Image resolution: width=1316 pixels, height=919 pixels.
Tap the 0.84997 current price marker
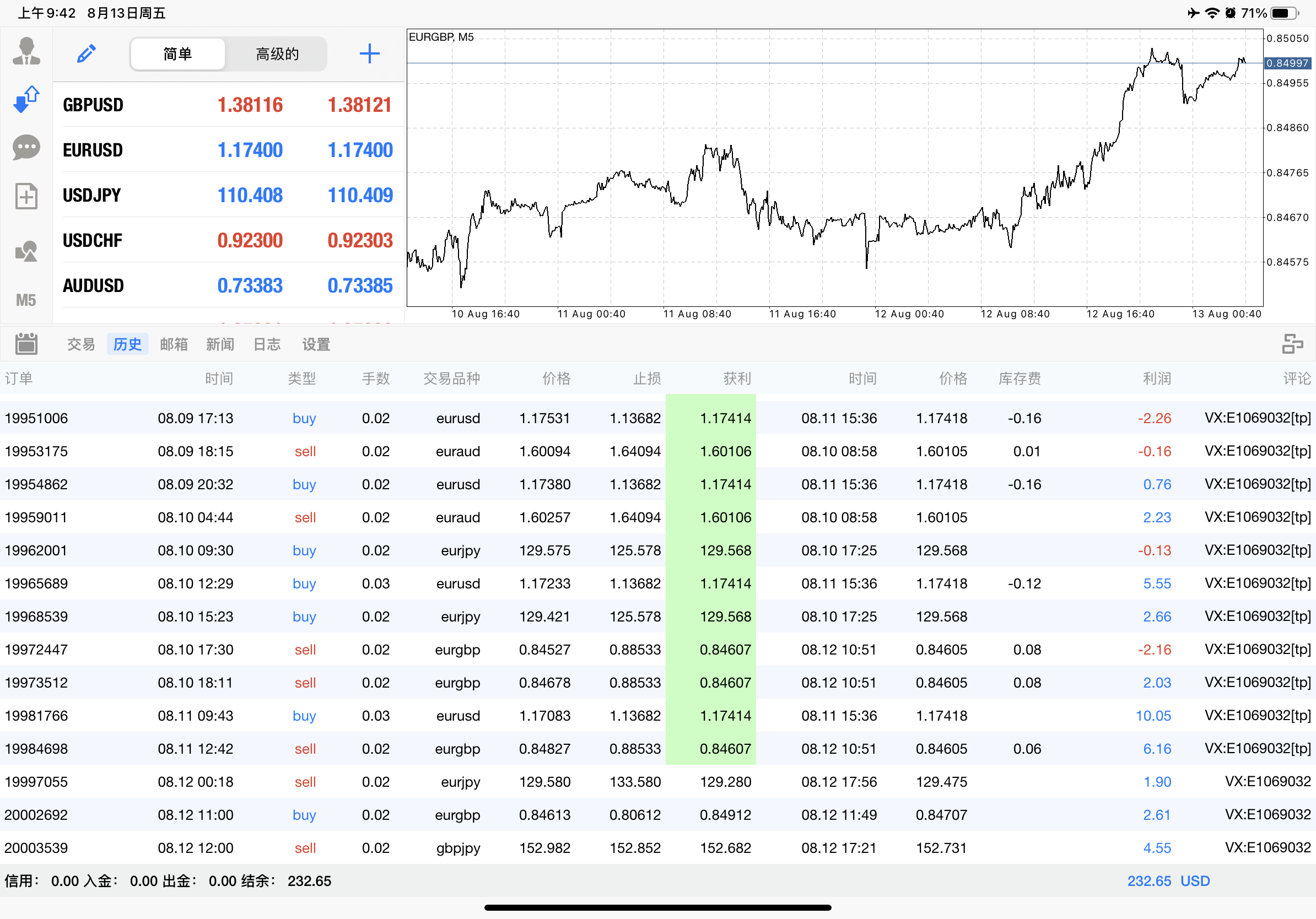click(x=1287, y=63)
